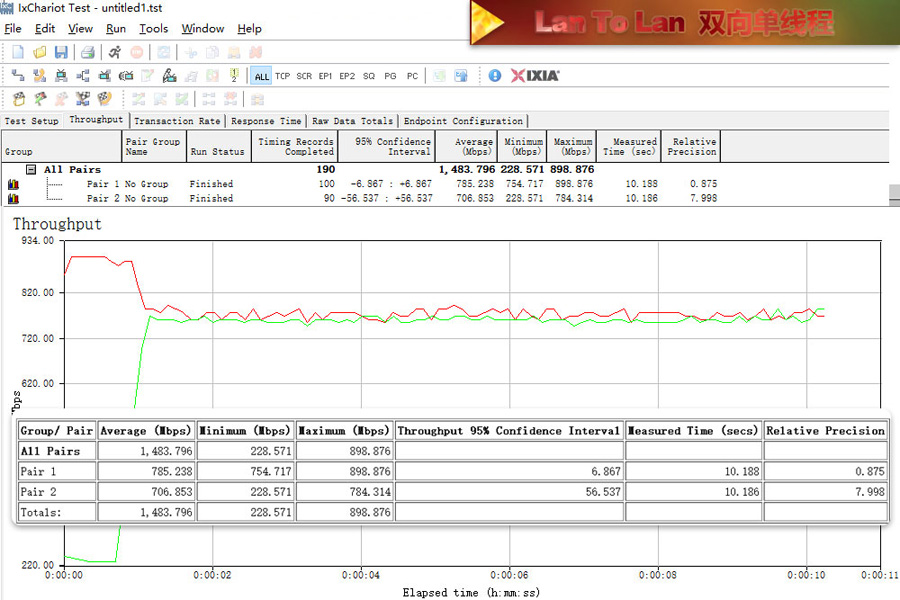Image resolution: width=900 pixels, height=600 pixels.
Task: Collapse the All Pairs tree group
Action: (31, 170)
